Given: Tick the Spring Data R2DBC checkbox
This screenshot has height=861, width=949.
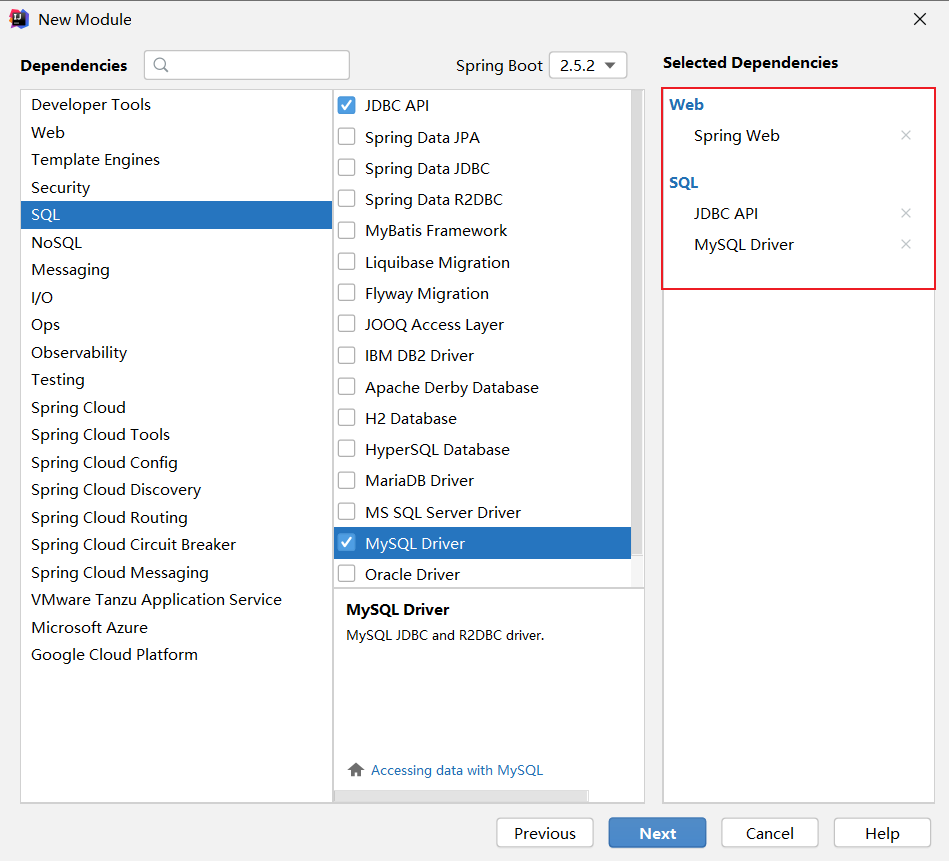Looking at the screenshot, I should pos(347,199).
